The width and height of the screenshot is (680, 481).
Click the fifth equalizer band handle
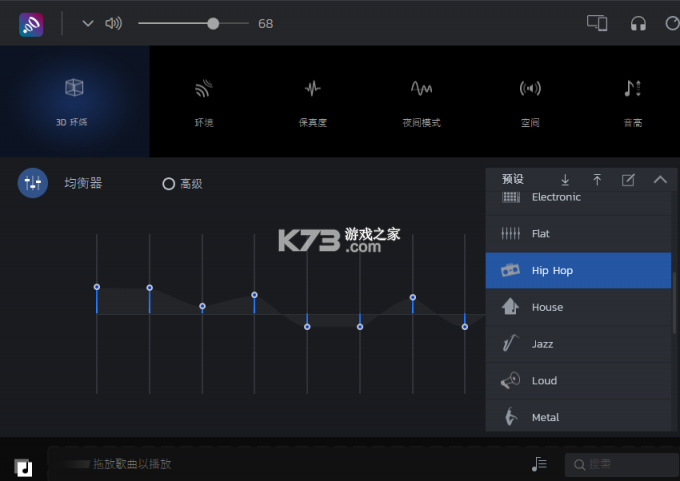pos(307,327)
